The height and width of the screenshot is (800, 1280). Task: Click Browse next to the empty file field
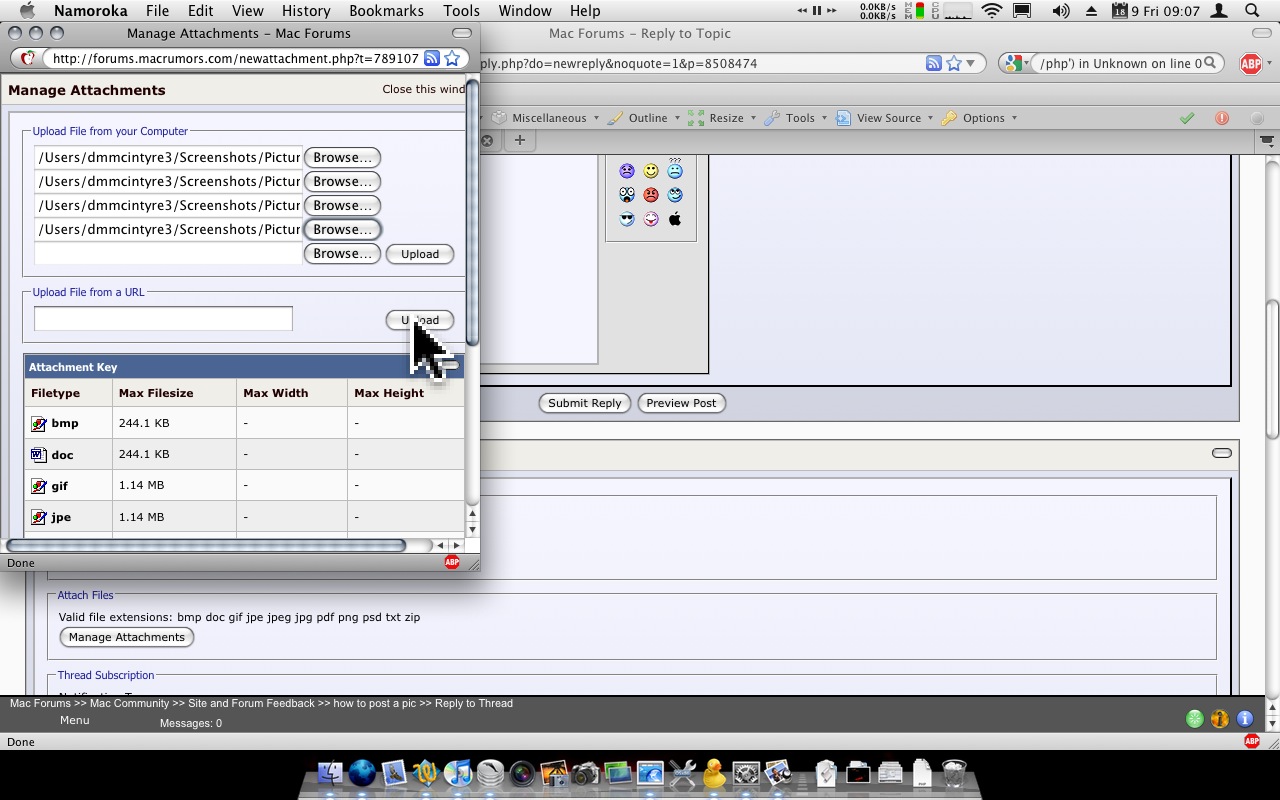pos(343,254)
